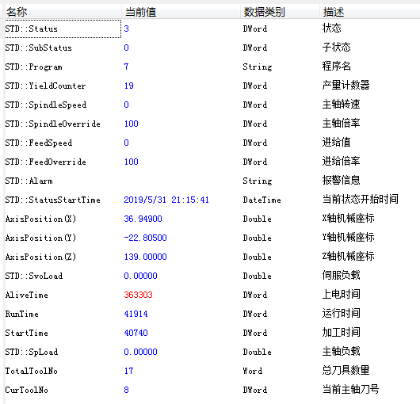
Task: Click the description 当前主轴刀号
Action: pyautogui.click(x=351, y=389)
